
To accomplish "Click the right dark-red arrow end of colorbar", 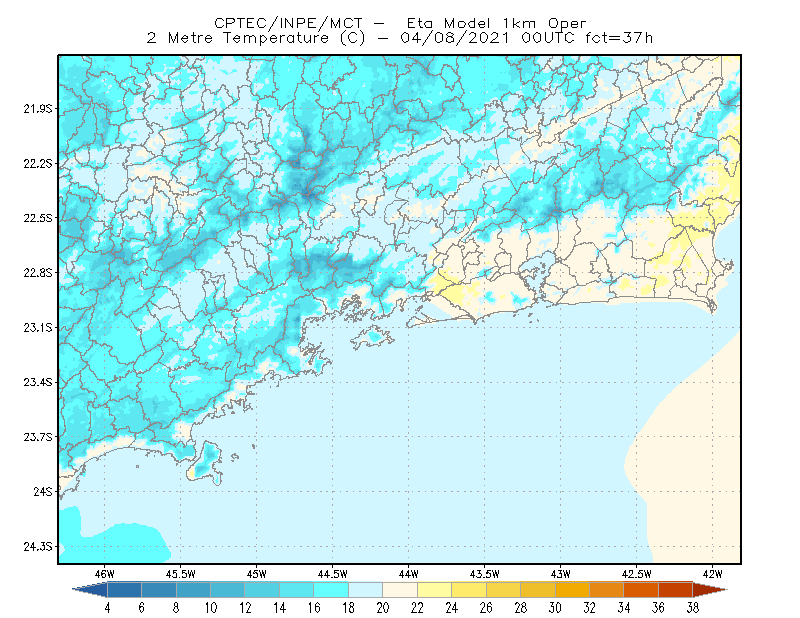I will pos(710,590).
